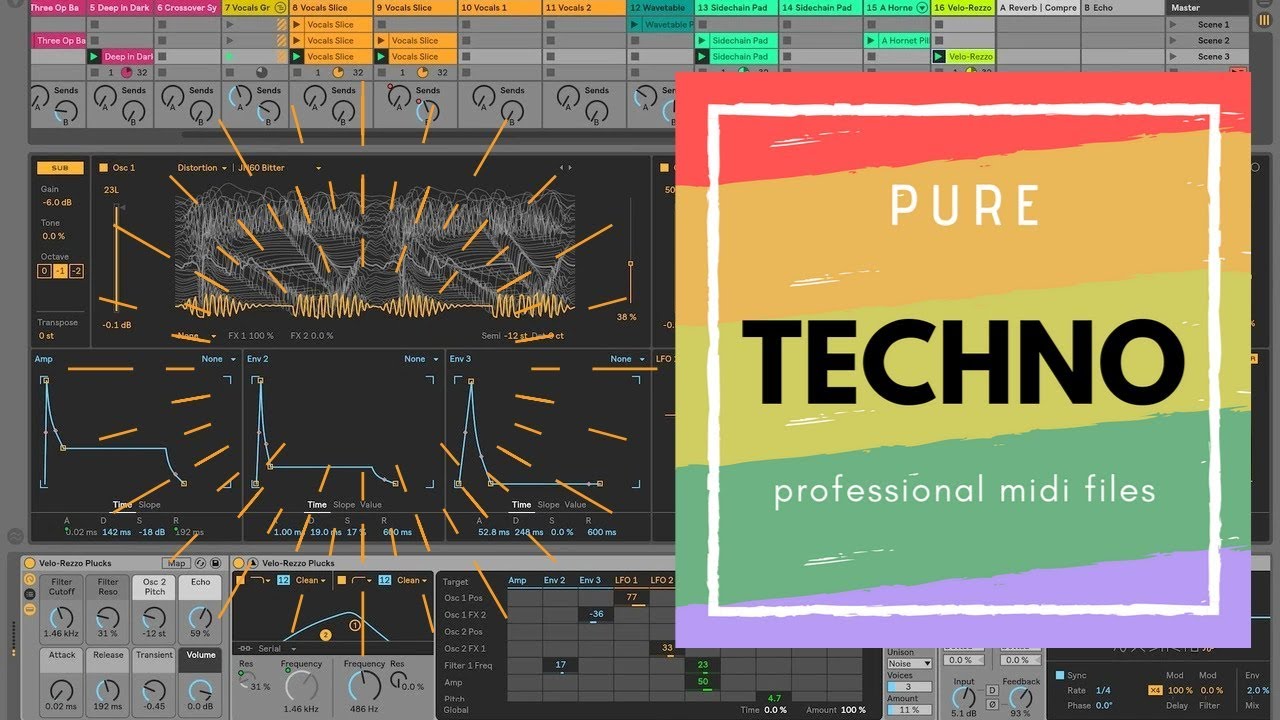Click the 15 A Horne track fold arrow
1280x720 pixels.
921,8
